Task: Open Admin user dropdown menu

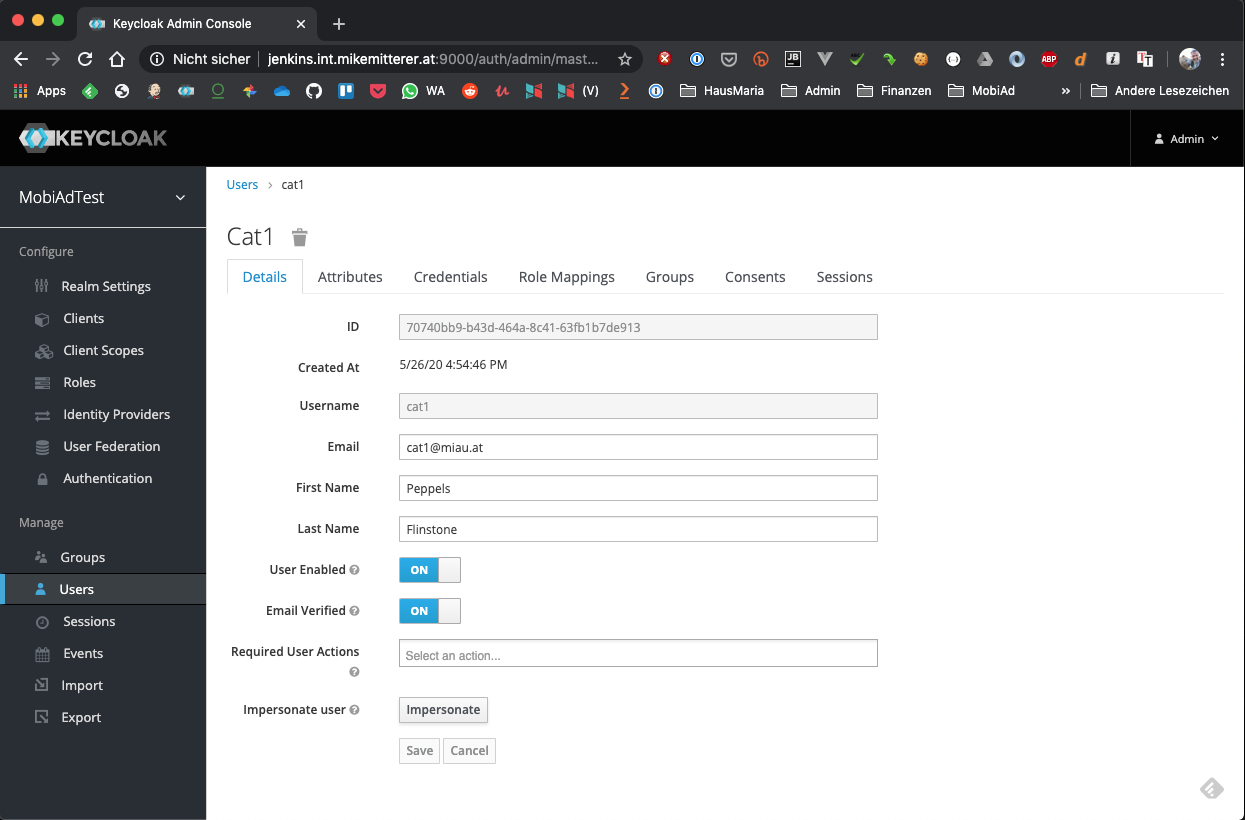Action: coord(1187,139)
